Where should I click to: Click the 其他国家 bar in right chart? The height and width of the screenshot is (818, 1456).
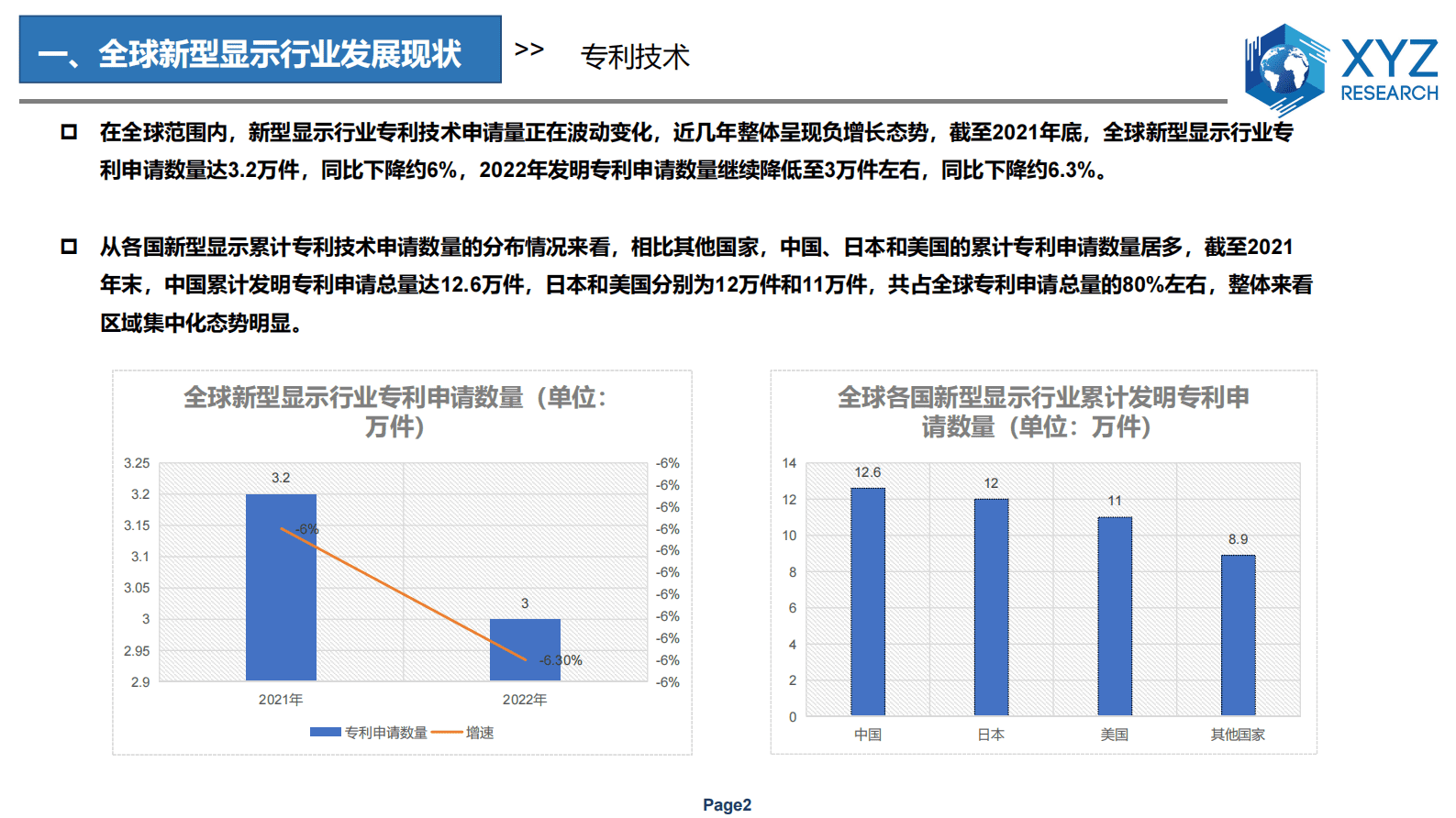point(1238,636)
